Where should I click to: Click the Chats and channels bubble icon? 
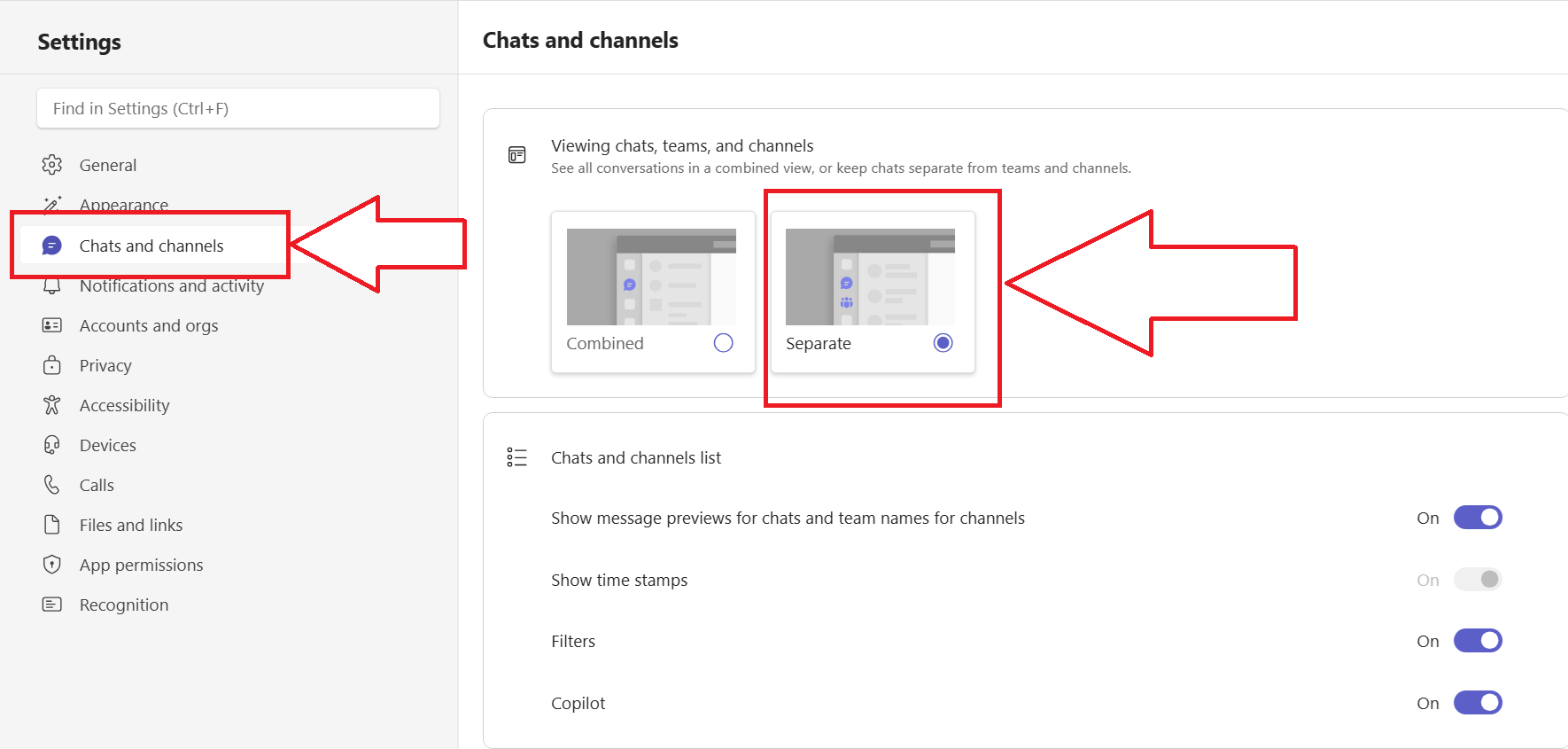pyautogui.click(x=52, y=246)
